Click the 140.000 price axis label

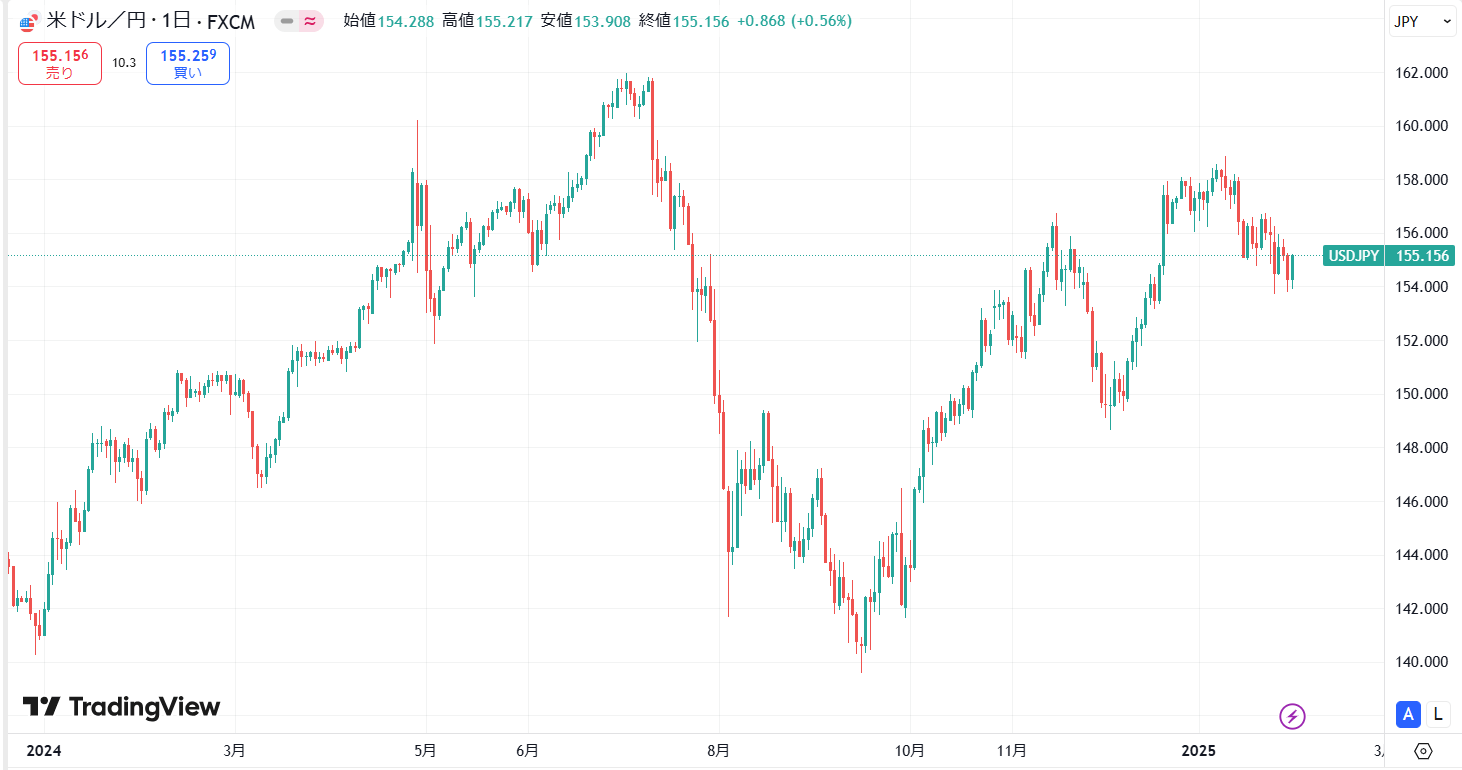point(1423,662)
